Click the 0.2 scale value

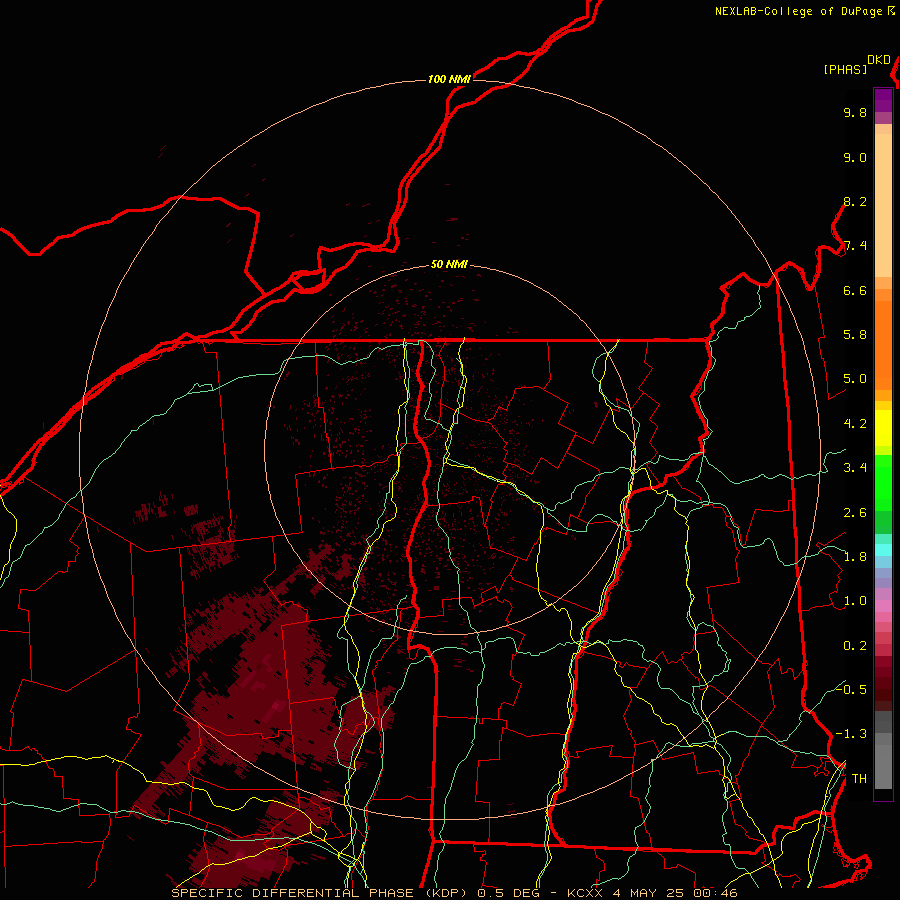point(855,646)
